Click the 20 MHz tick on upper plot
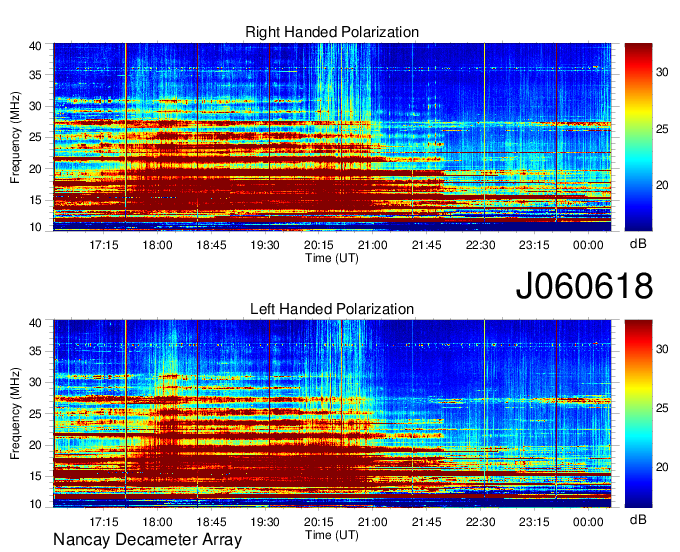 35,169
